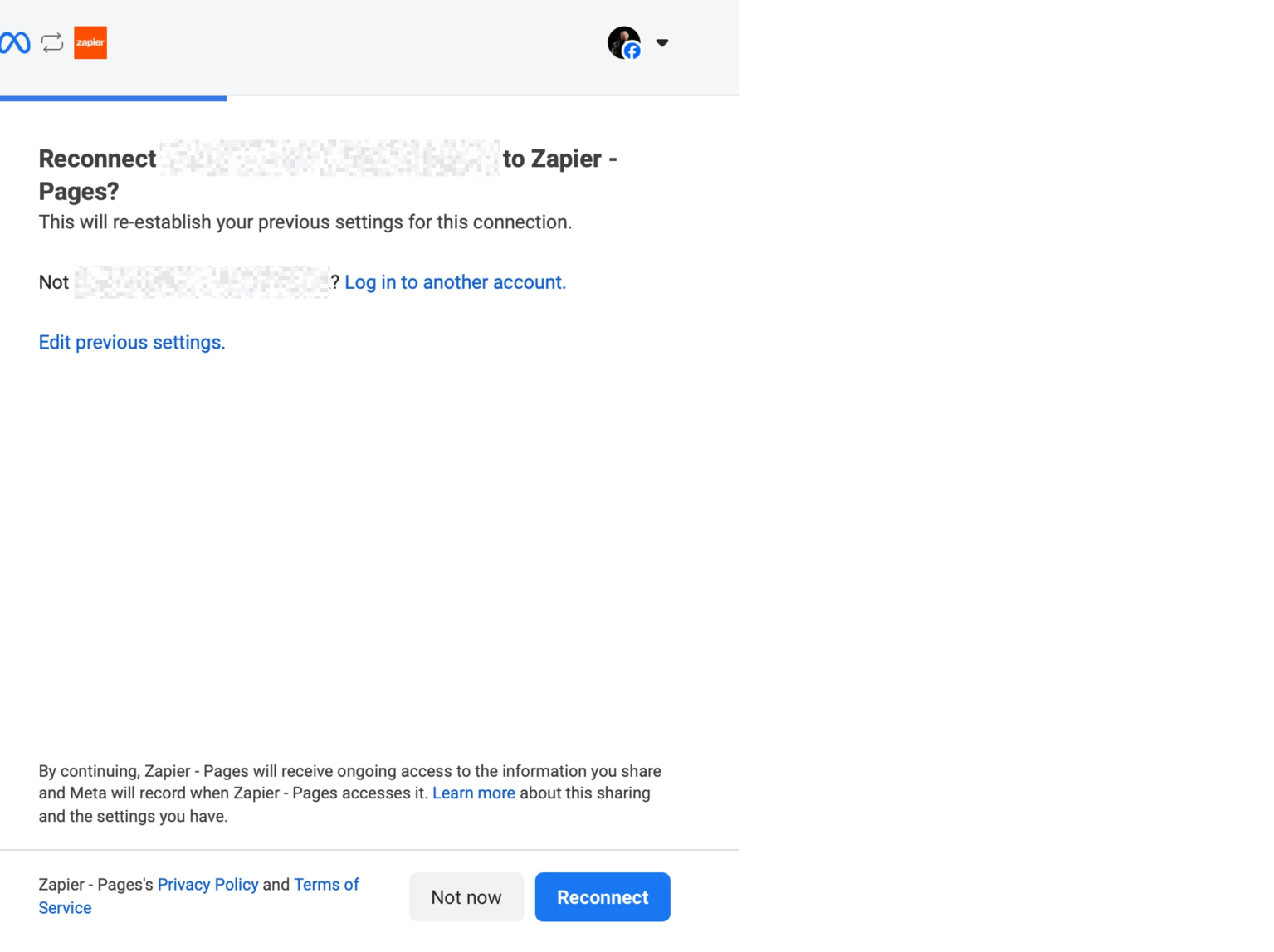This screenshot has height=952, width=1274.
Task: Click the blue progress bar
Action: coord(113,98)
